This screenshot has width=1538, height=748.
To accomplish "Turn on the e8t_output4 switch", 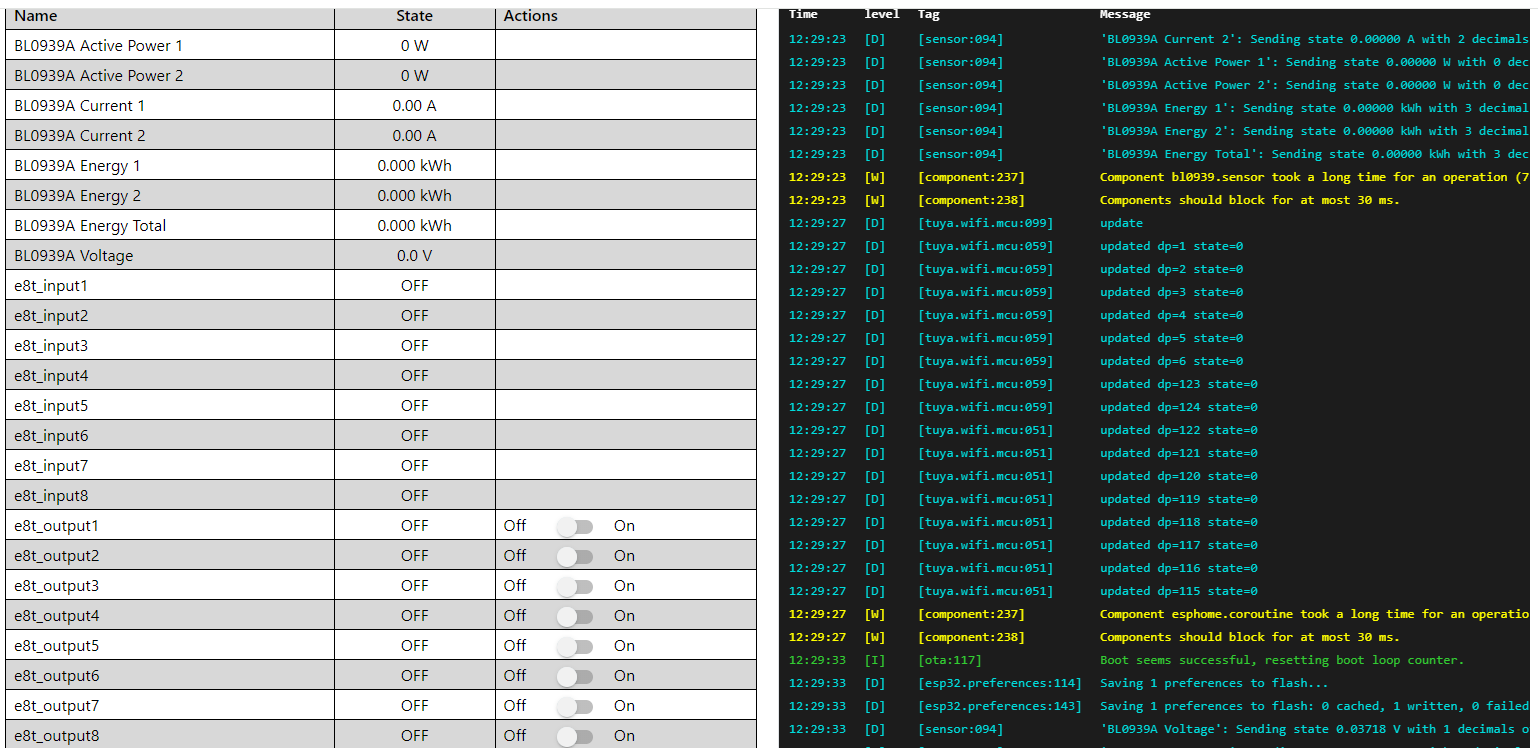I will [574, 616].
